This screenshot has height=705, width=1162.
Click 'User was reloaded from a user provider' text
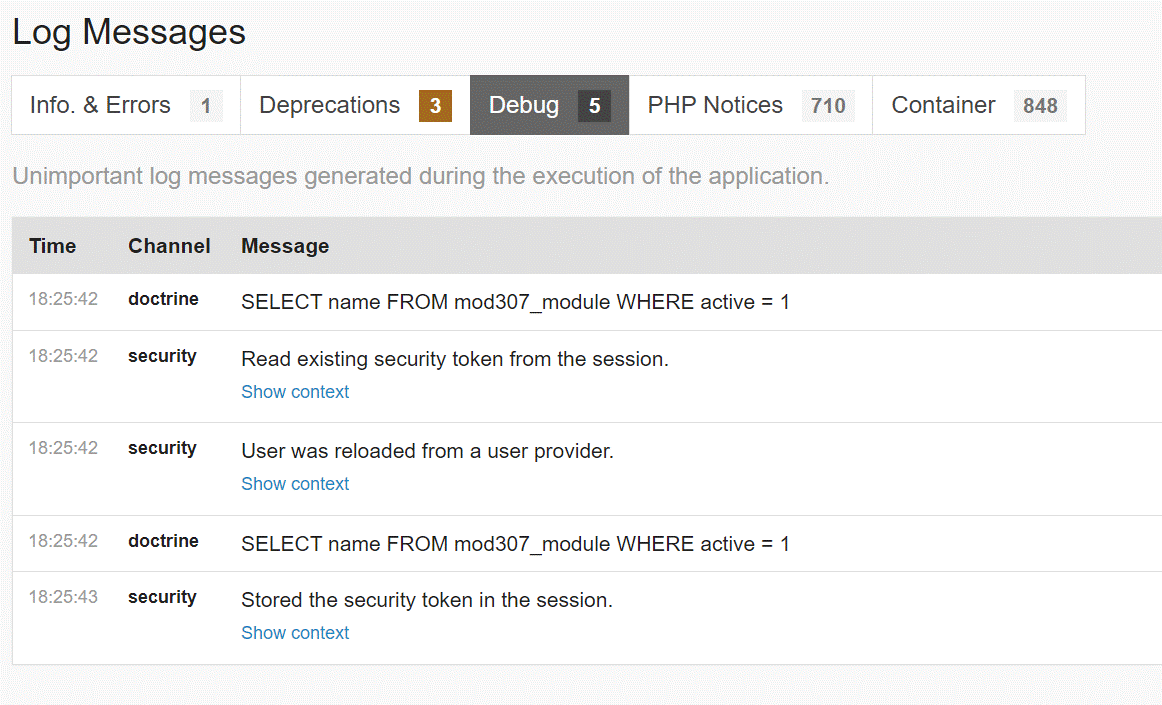click(427, 451)
